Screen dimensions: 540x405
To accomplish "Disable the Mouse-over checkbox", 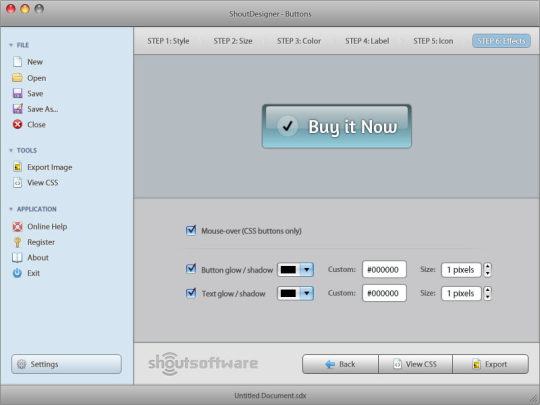I will pos(191,230).
